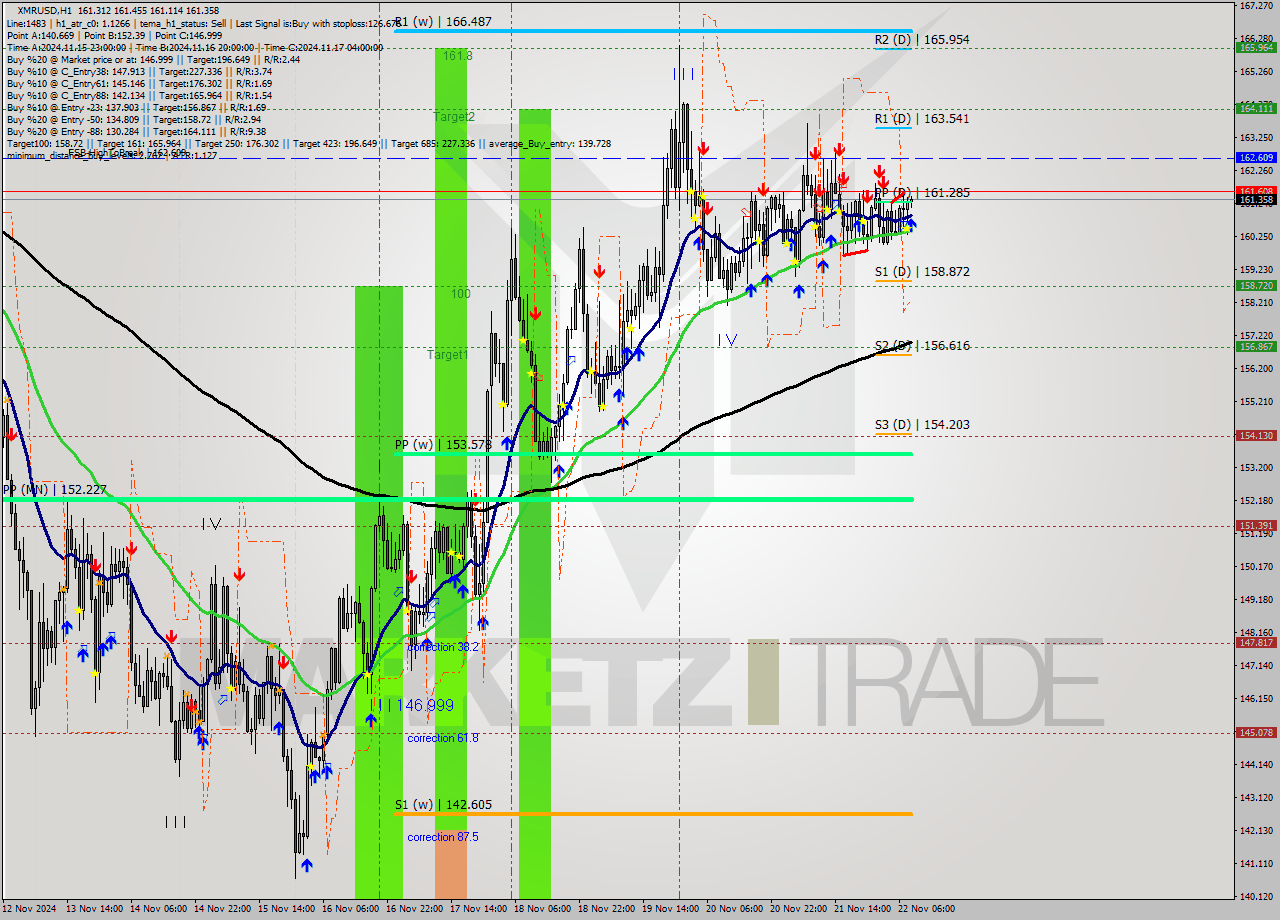The height and width of the screenshot is (920, 1280).
Task: Click the correction 38.2 label
Action: pyautogui.click(x=443, y=647)
